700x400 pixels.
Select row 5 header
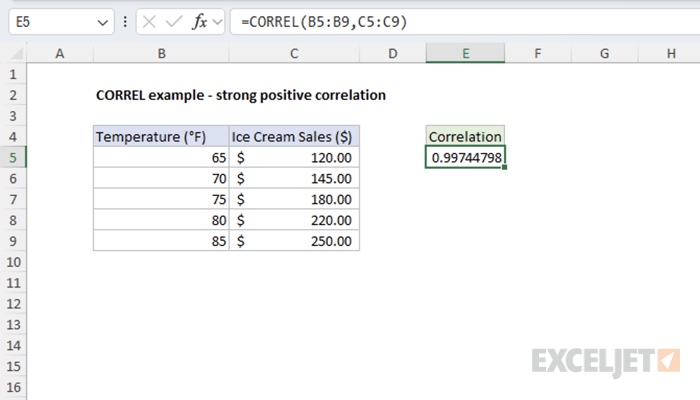[x=13, y=158]
